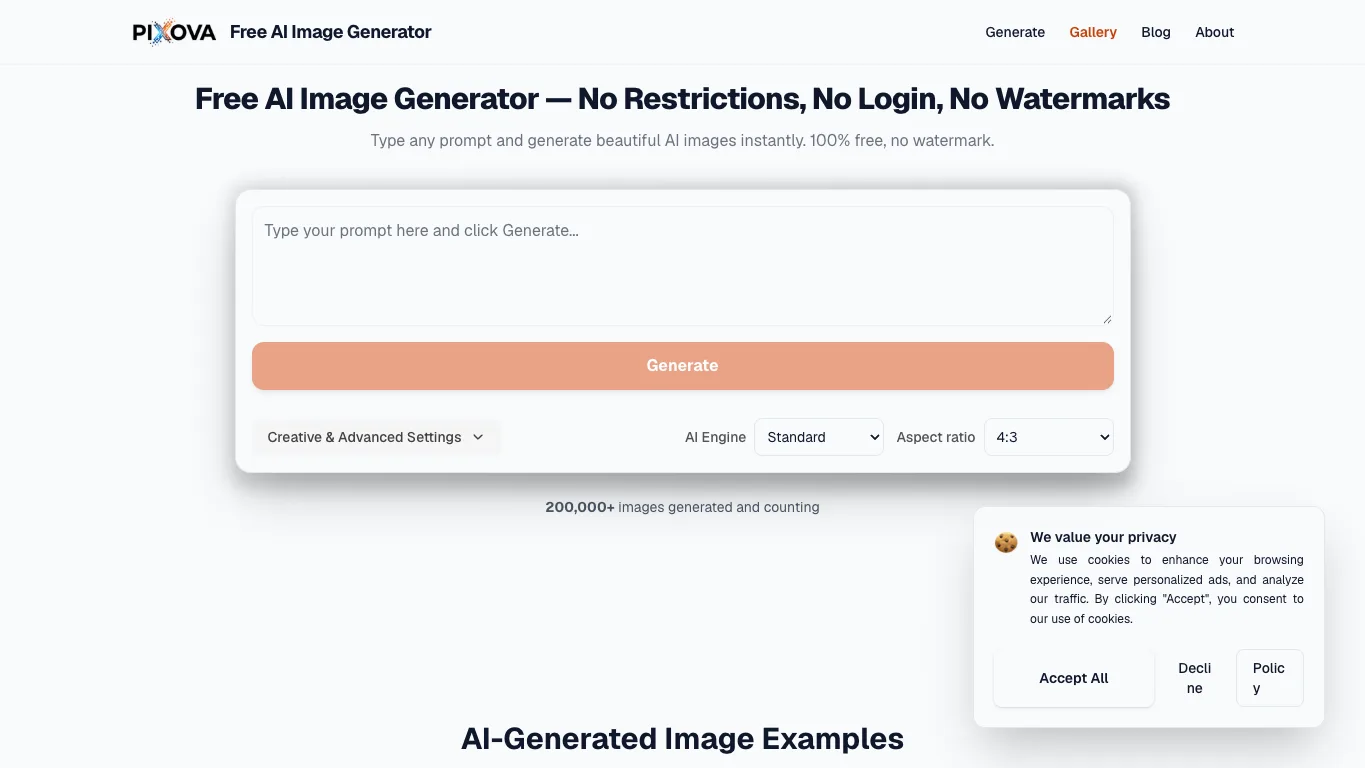Click the PIXOVA logo

coord(174,32)
